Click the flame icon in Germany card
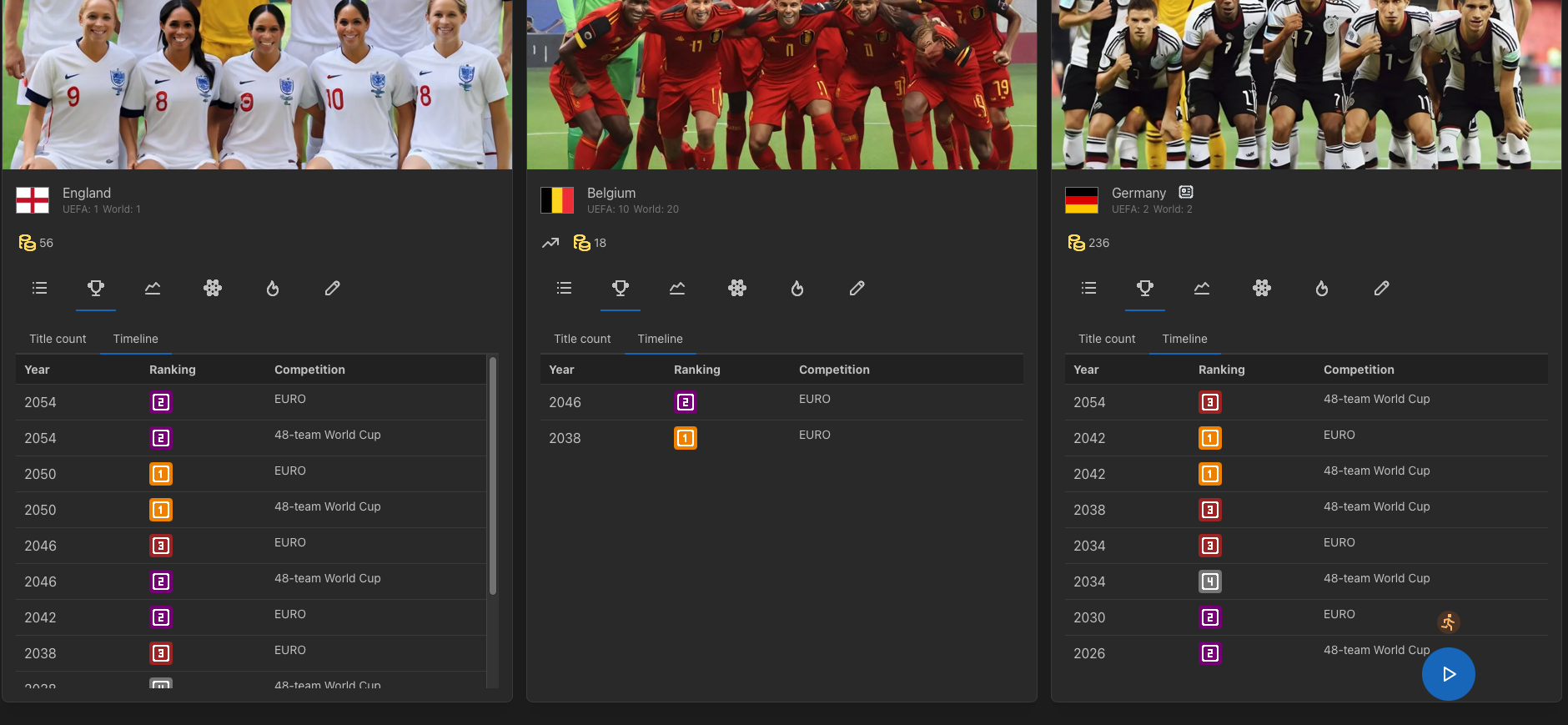Image resolution: width=1568 pixels, height=725 pixels. click(1322, 288)
